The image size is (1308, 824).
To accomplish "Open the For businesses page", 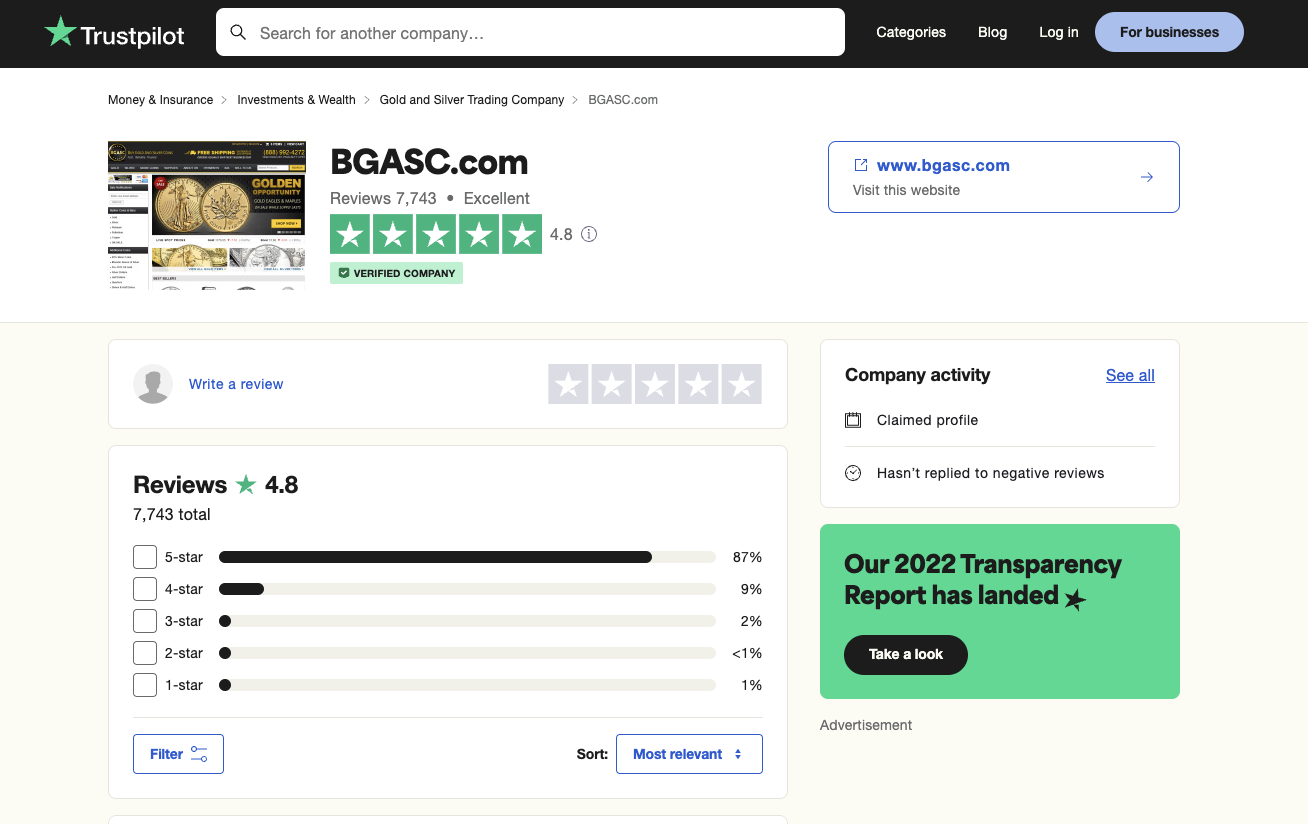I will 1169,32.
